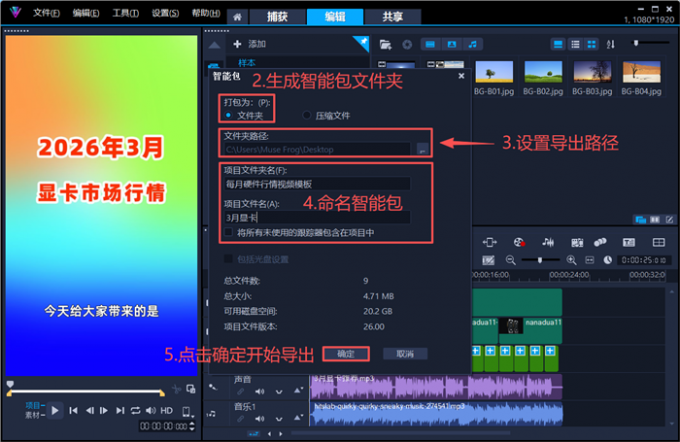Open the sound mixer tool
The width and height of the screenshot is (680, 442).
click(x=548, y=242)
